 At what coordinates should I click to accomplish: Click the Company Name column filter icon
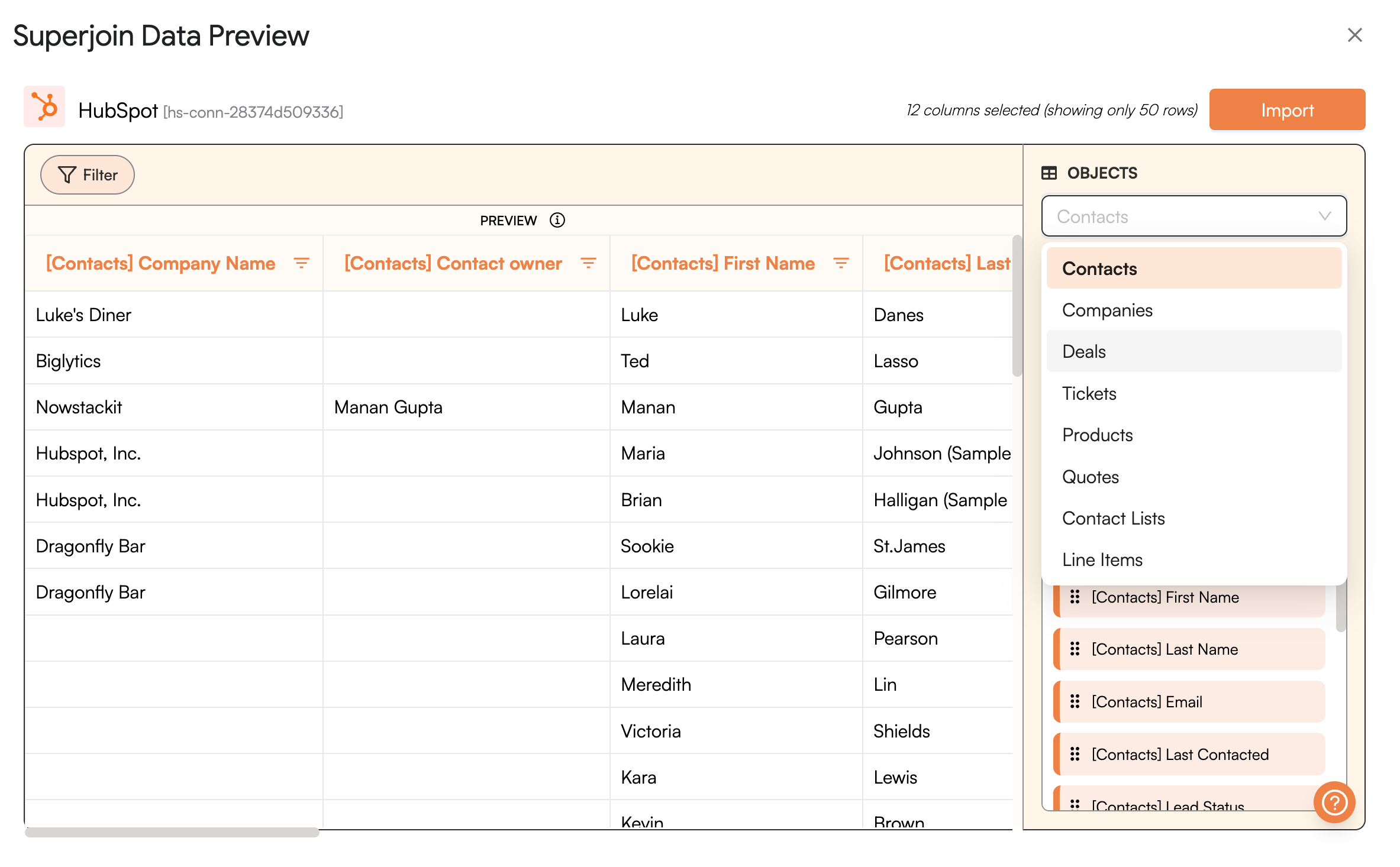click(x=301, y=263)
